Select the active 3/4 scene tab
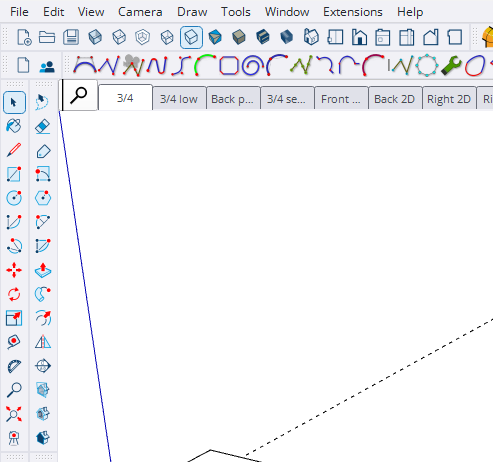Screen dimensions: 493x462 click(125, 98)
